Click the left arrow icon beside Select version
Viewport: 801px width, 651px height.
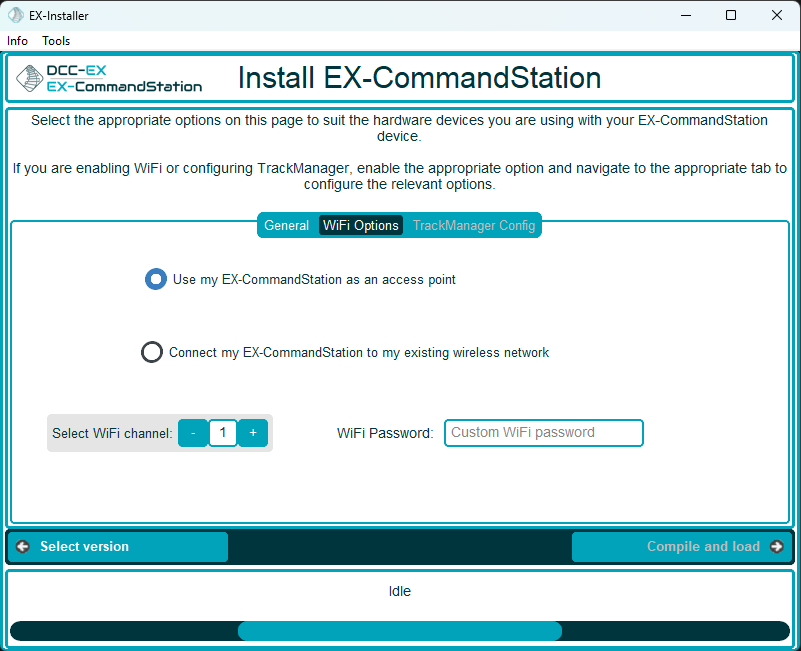tap(22, 547)
